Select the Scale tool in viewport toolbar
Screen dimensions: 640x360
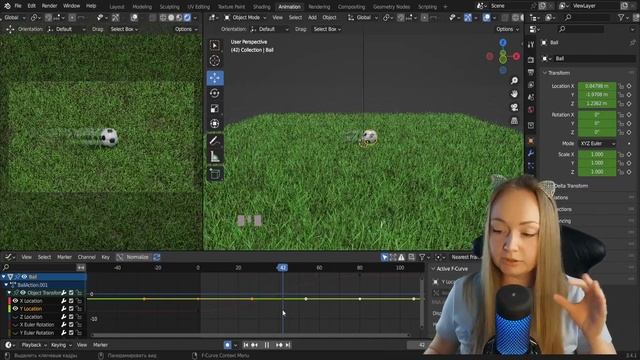point(215,109)
